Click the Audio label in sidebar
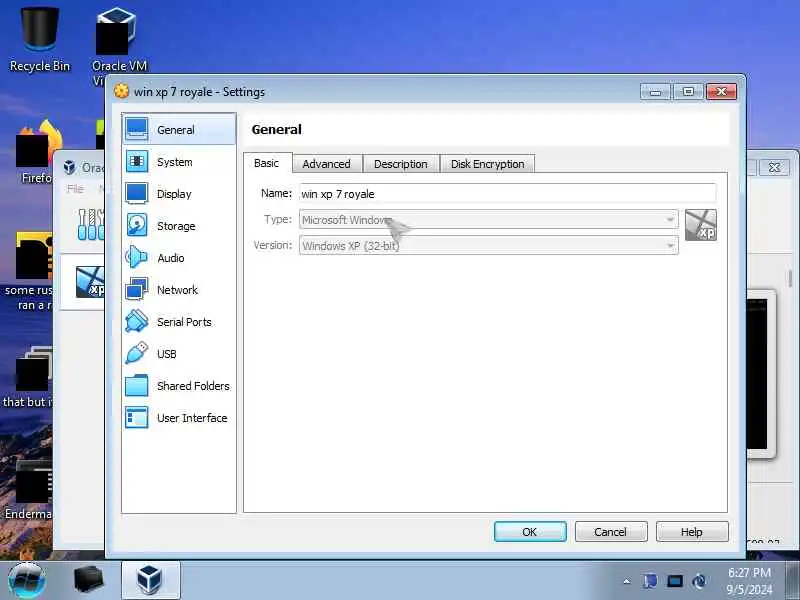 pos(170,258)
